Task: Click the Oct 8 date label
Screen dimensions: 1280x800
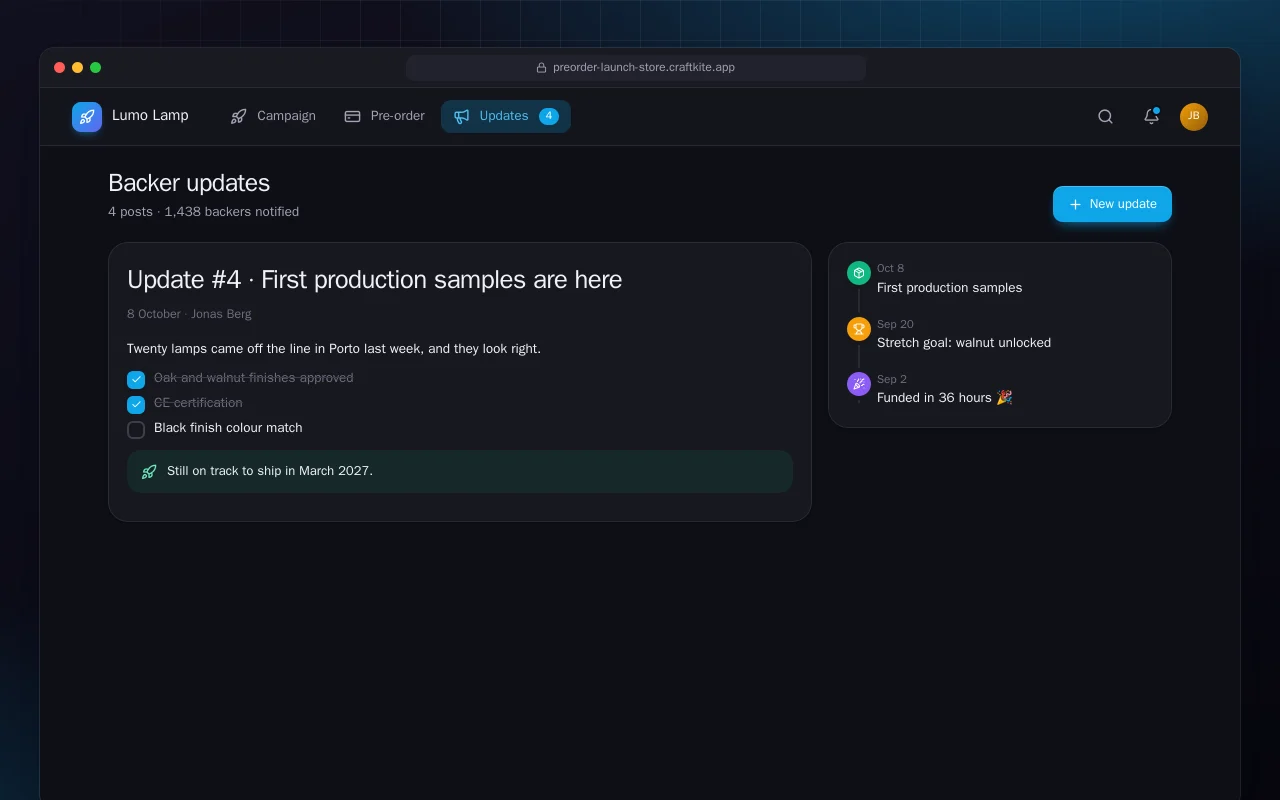Action: click(x=890, y=268)
